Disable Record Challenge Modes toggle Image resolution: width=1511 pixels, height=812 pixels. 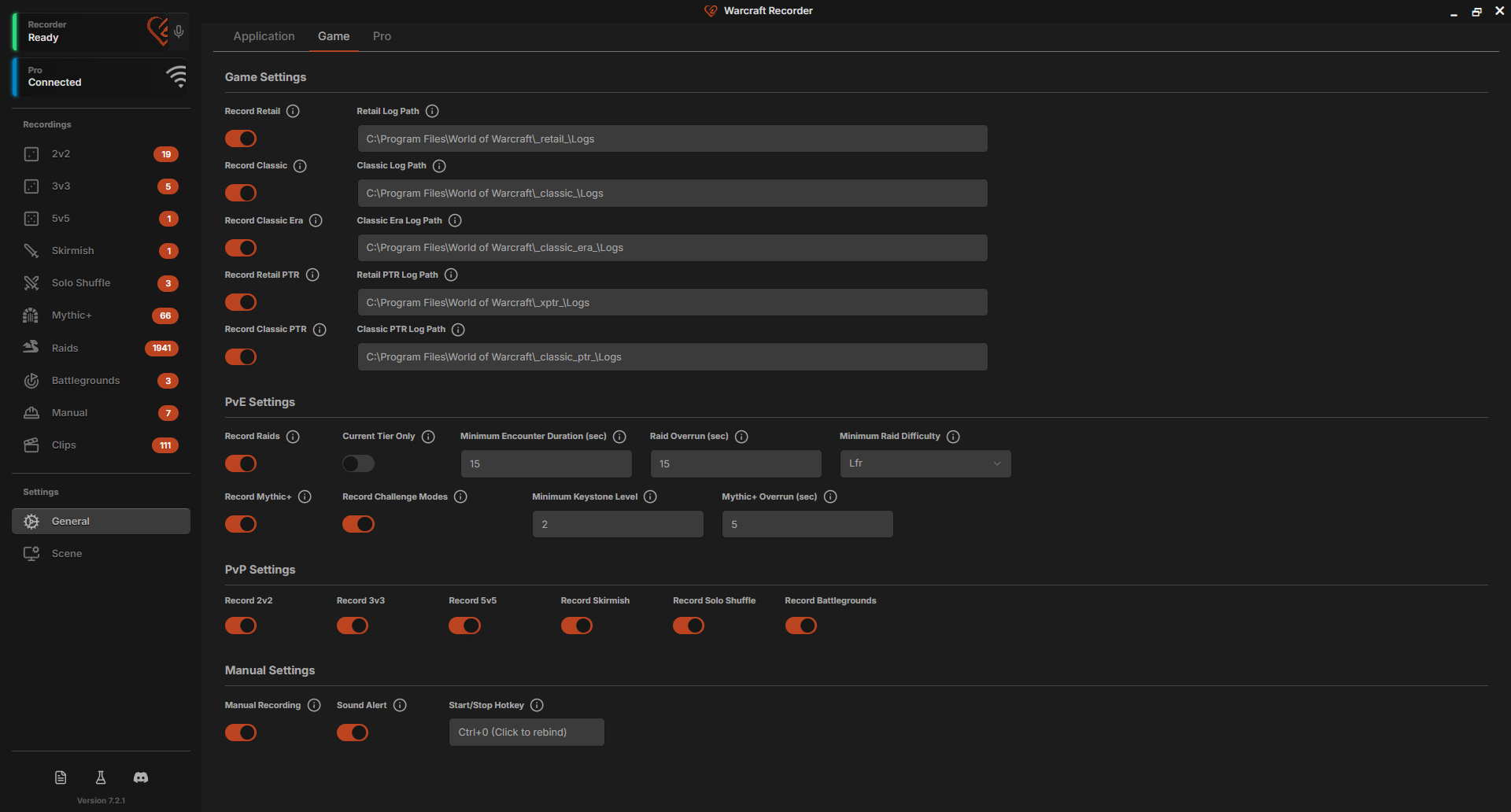pos(358,524)
